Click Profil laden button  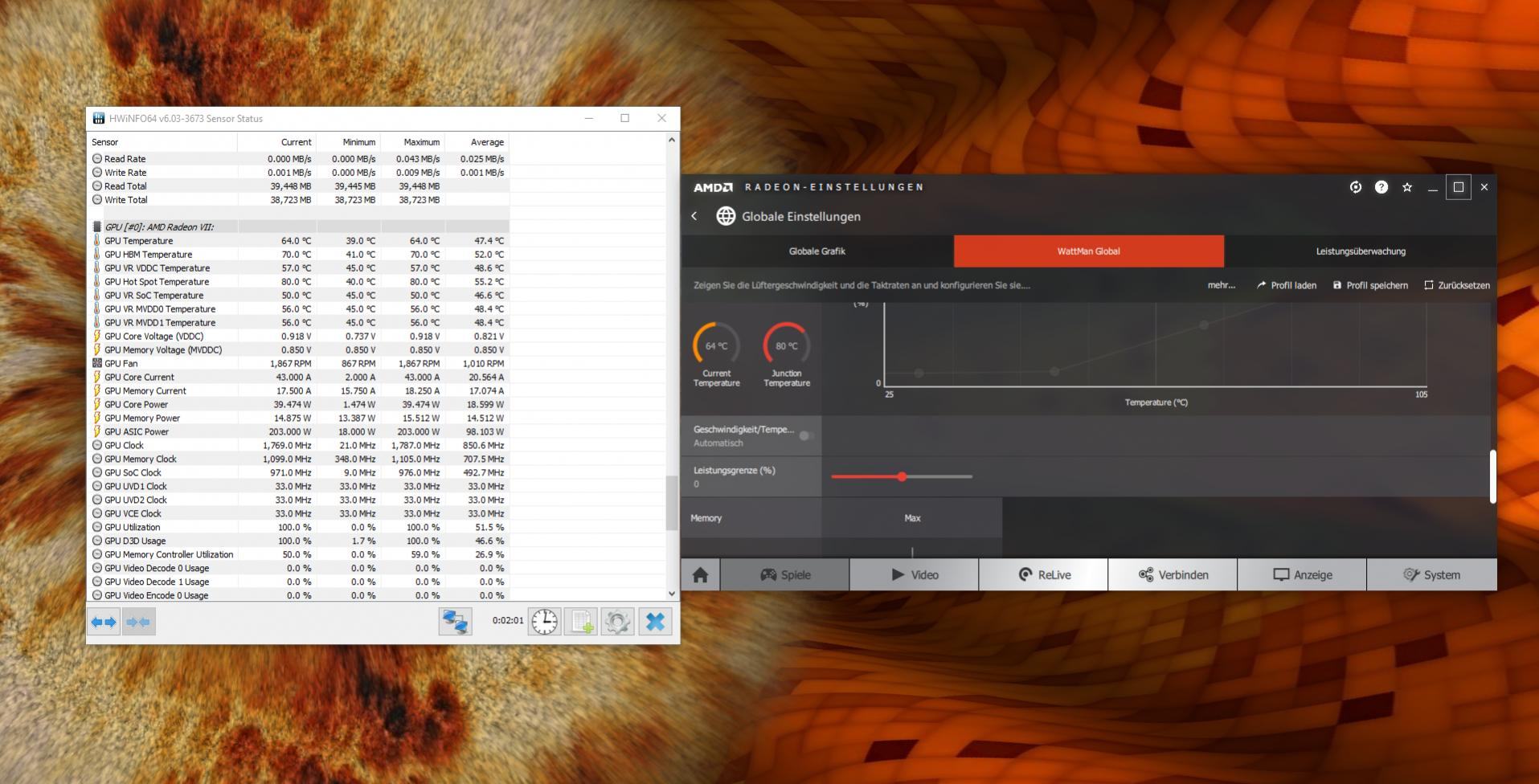point(1287,285)
